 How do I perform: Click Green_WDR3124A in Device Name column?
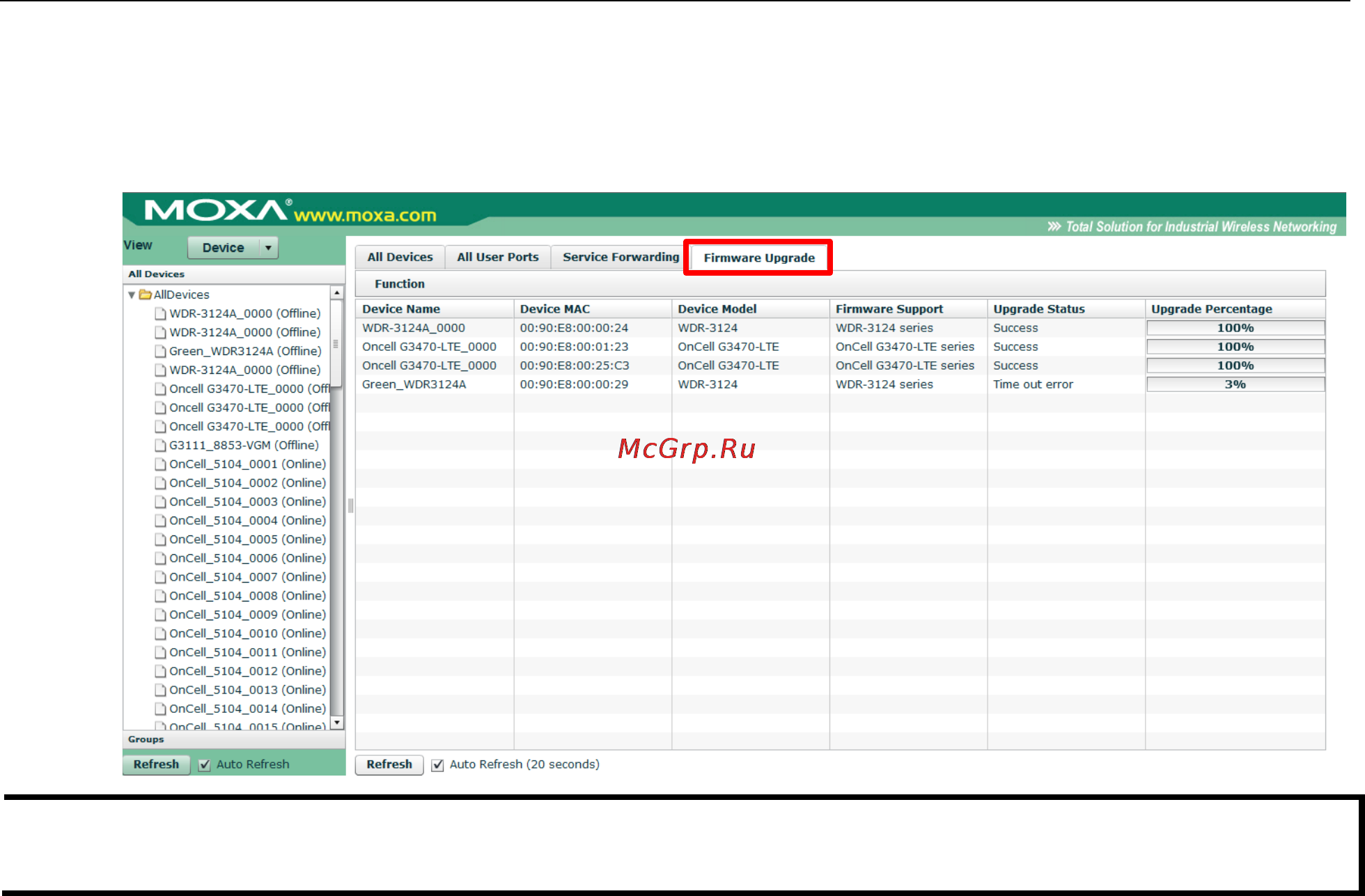(x=414, y=384)
